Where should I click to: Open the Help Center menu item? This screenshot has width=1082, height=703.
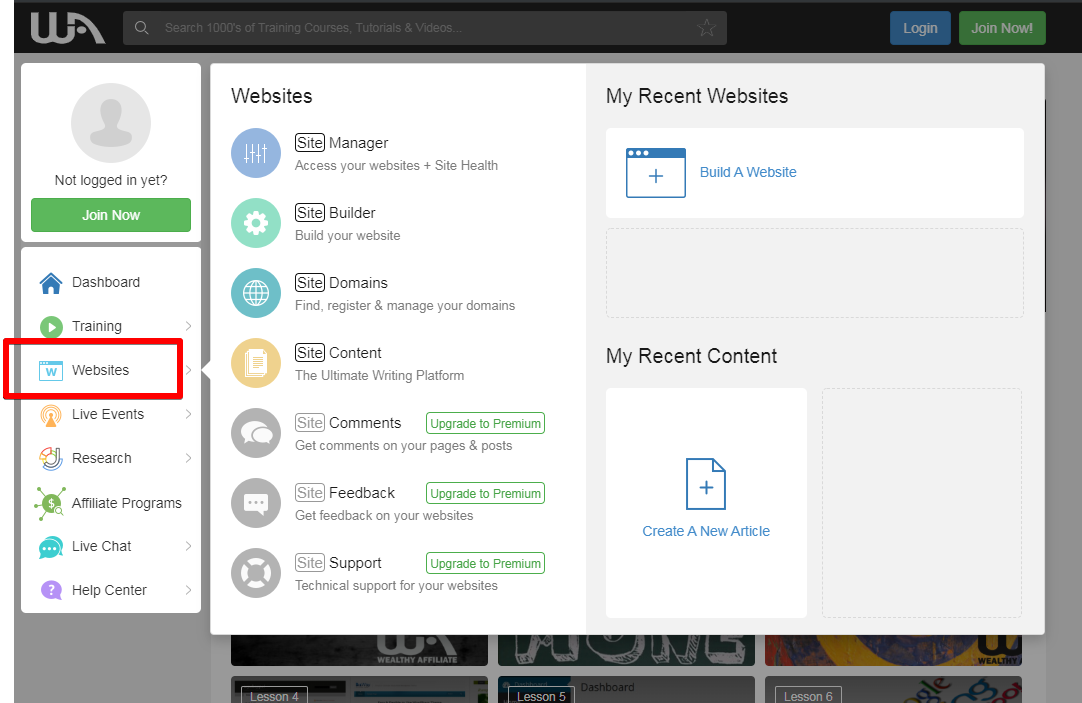(111, 591)
